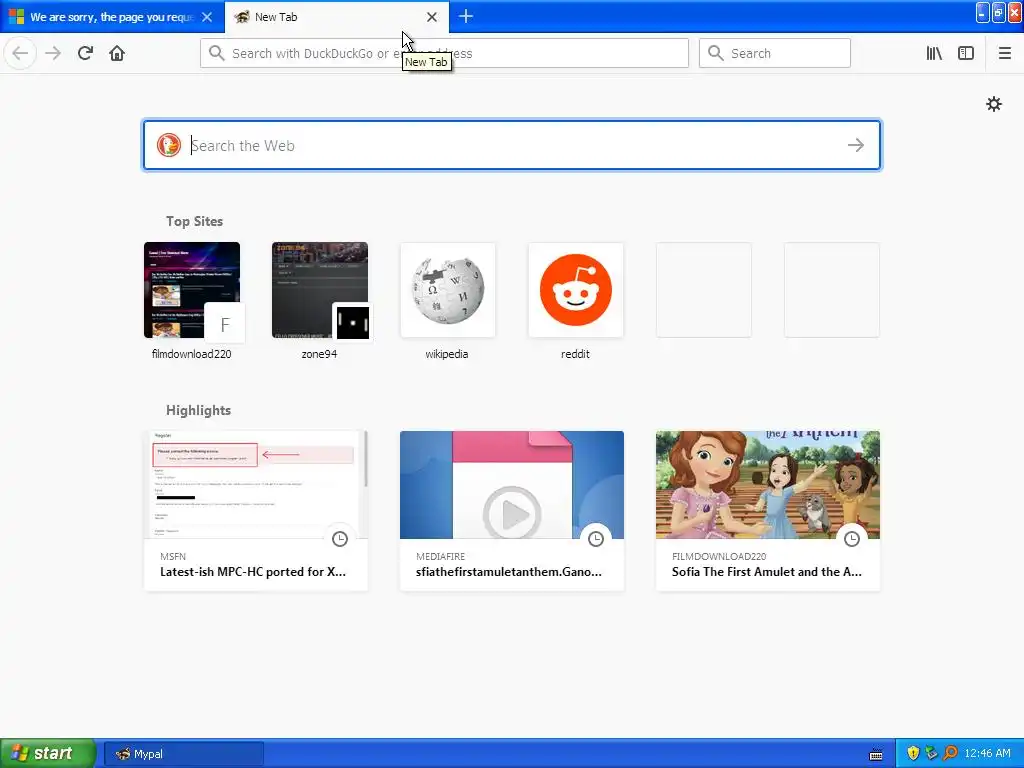Open the home page icon
Viewport: 1024px width, 768px height.
pos(117,53)
